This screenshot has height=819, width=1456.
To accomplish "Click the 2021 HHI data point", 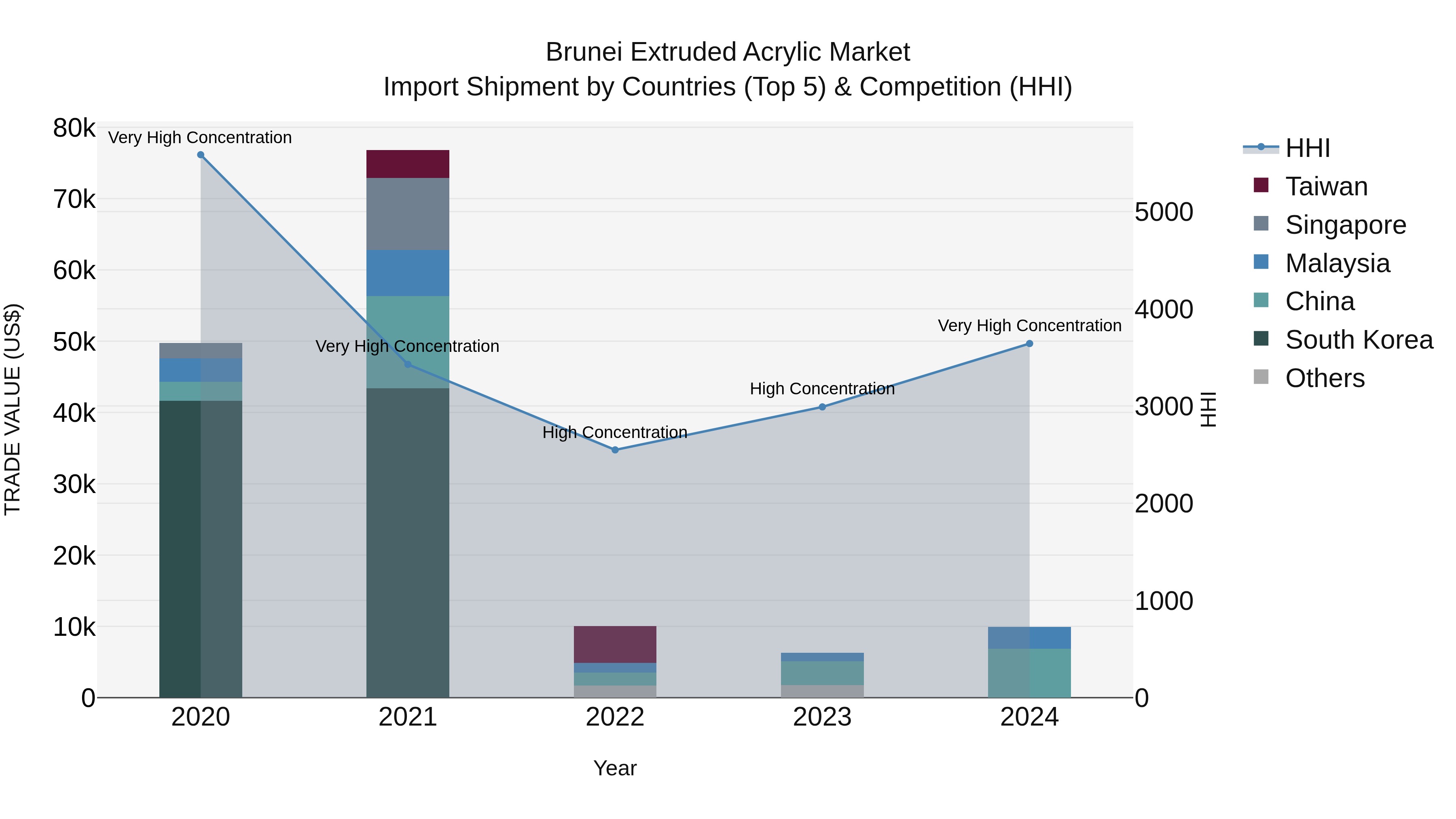I will [x=408, y=364].
